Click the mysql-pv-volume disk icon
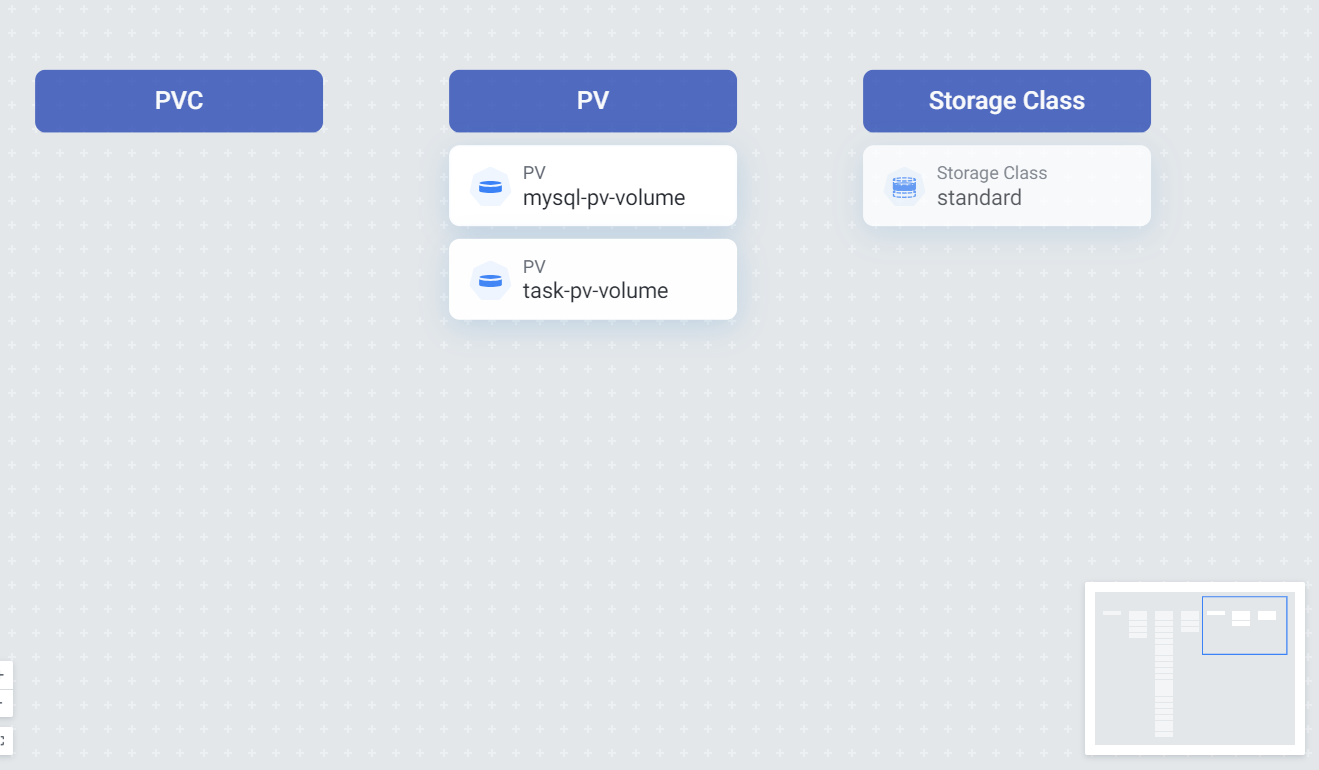Screen dimensions: 1319x770 click(x=490, y=187)
